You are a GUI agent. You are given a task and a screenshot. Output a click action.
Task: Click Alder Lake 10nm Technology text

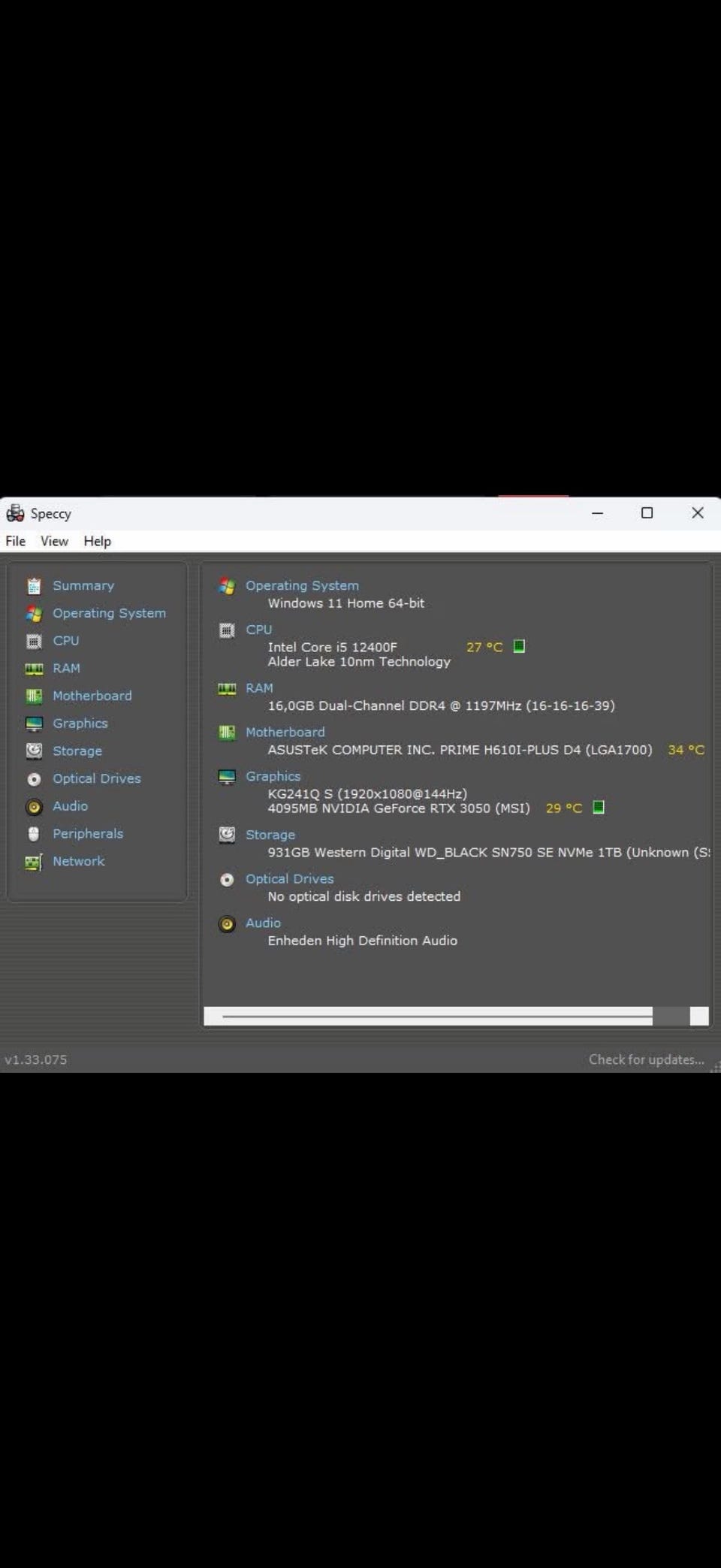coord(359,662)
